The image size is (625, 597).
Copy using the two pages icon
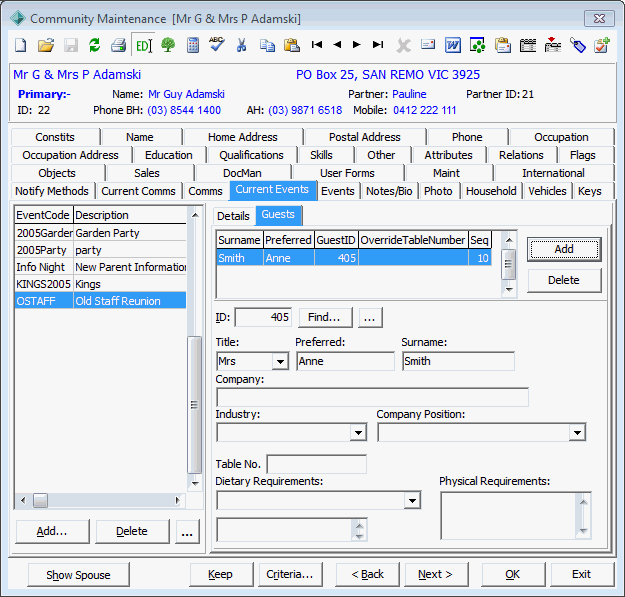point(267,45)
